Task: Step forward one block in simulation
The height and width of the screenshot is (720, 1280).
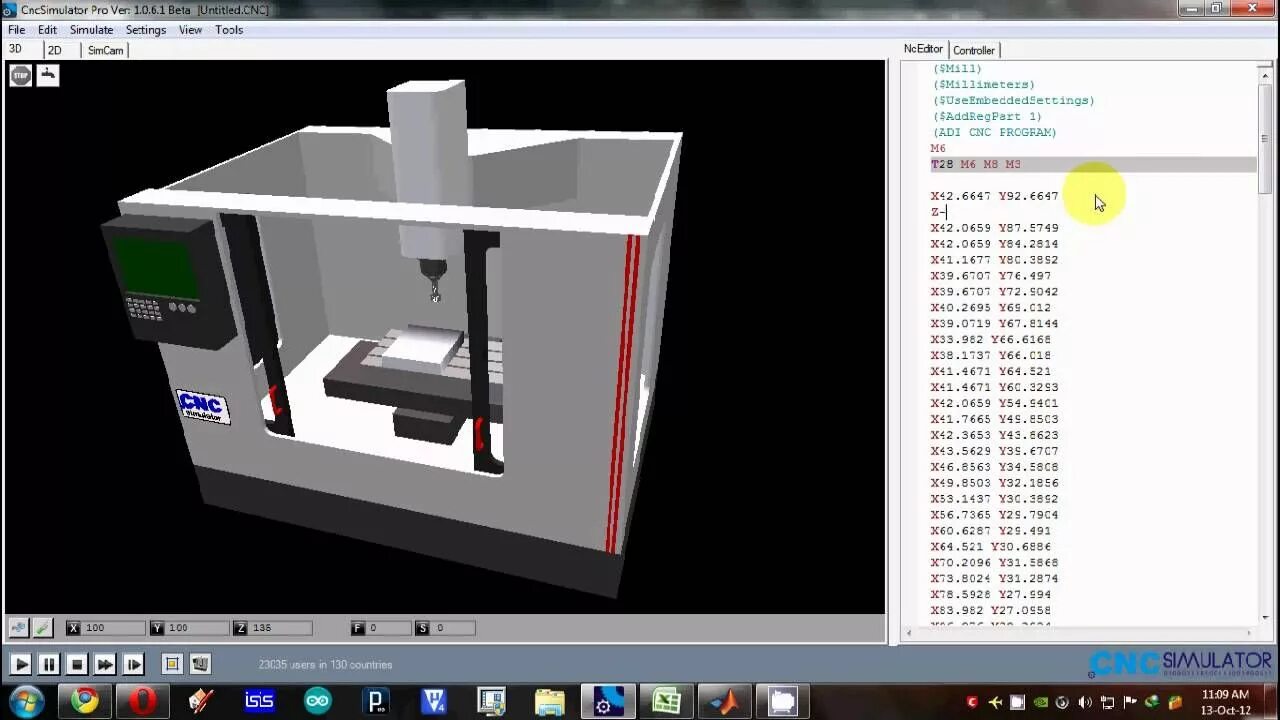Action: pos(133,664)
